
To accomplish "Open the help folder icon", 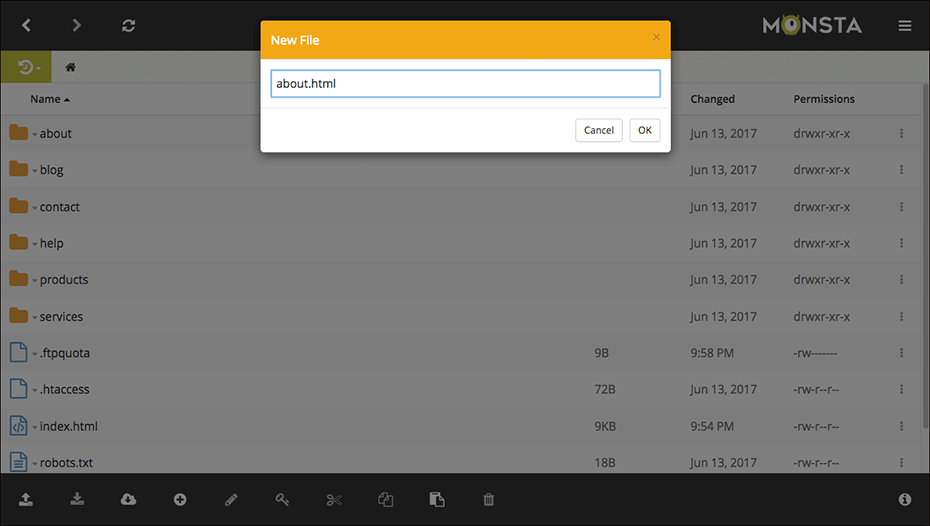I will [x=18, y=242].
